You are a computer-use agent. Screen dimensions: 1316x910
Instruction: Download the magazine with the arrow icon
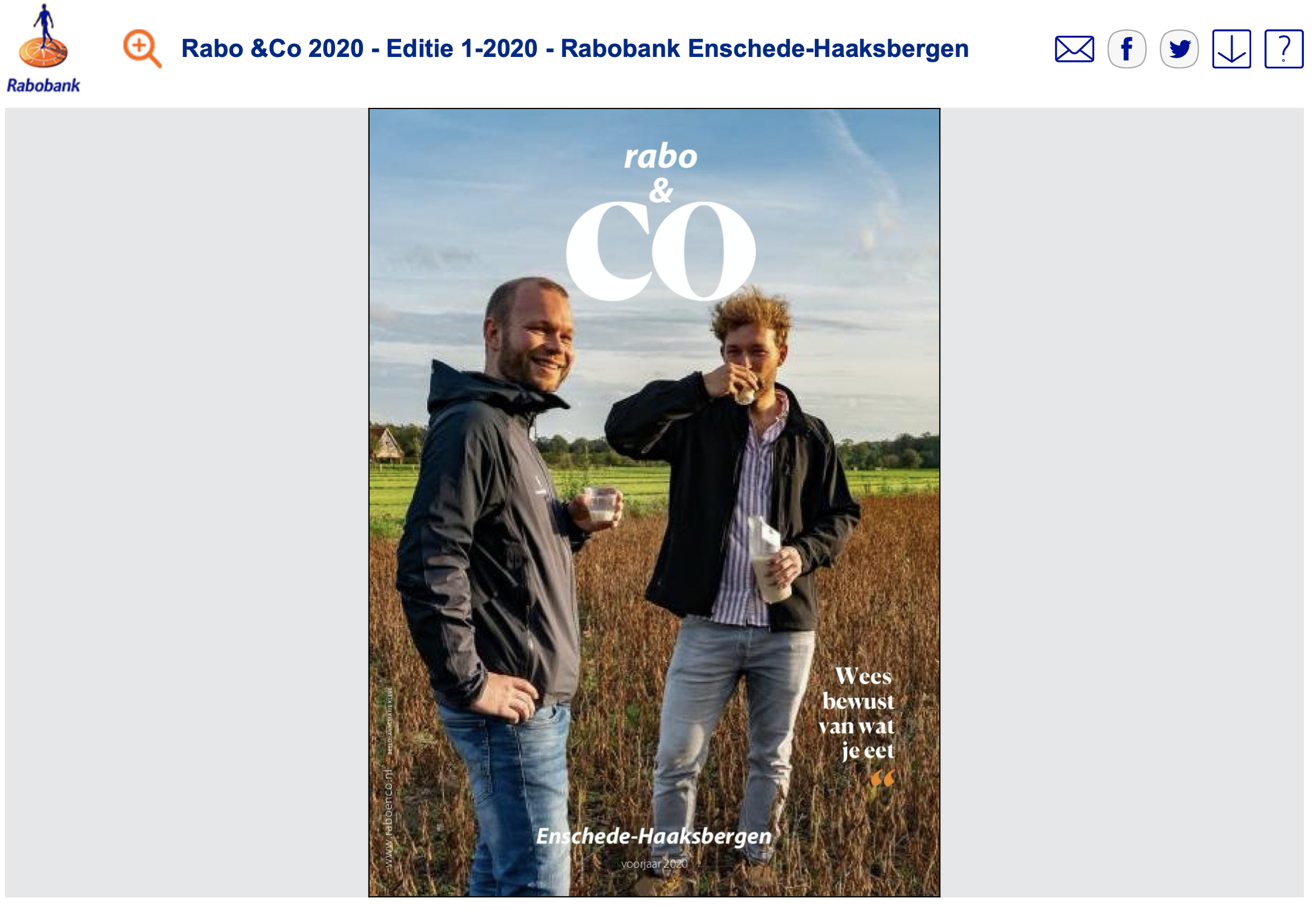(x=1231, y=49)
